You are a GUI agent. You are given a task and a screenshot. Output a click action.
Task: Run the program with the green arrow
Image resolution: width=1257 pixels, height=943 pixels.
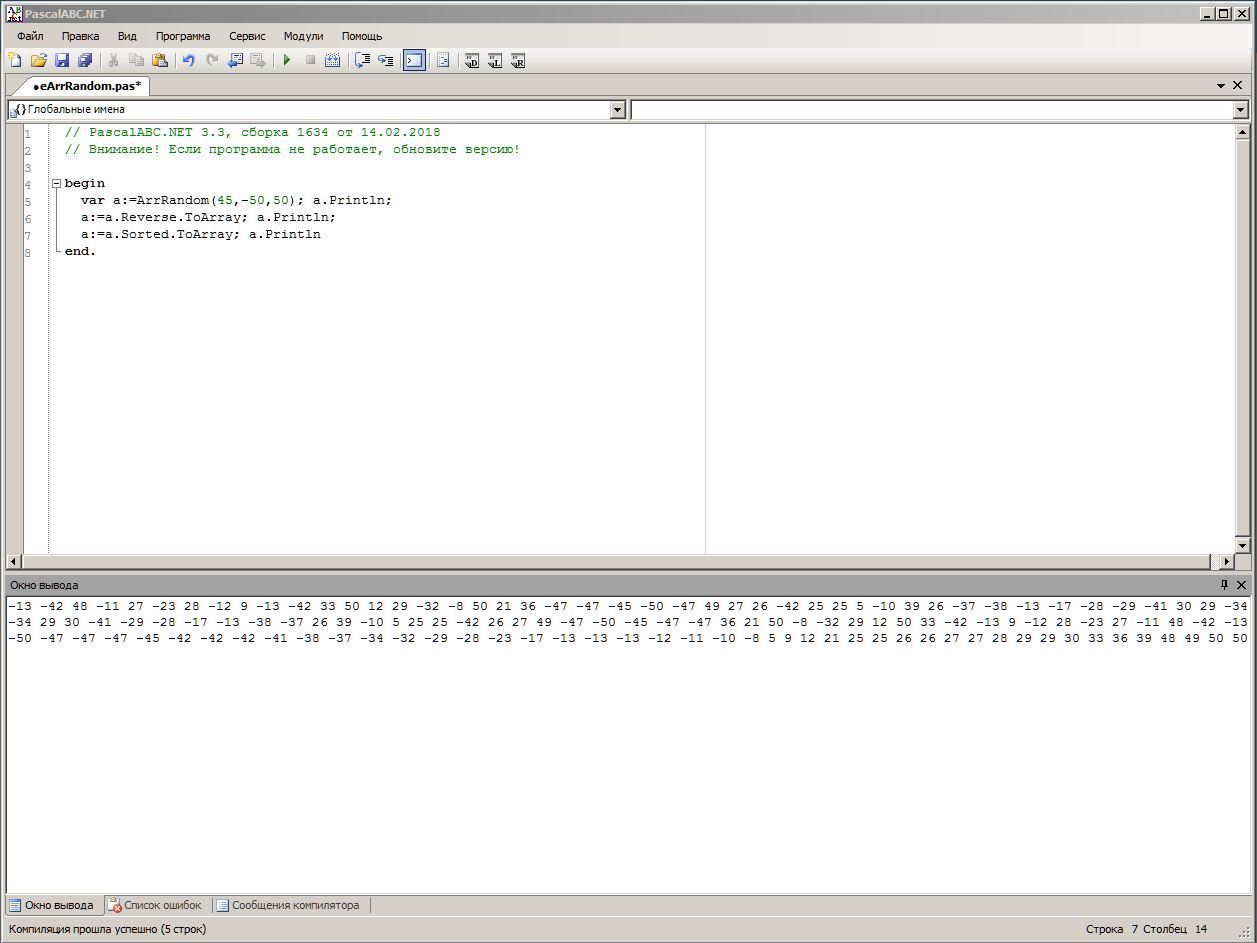tap(287, 61)
